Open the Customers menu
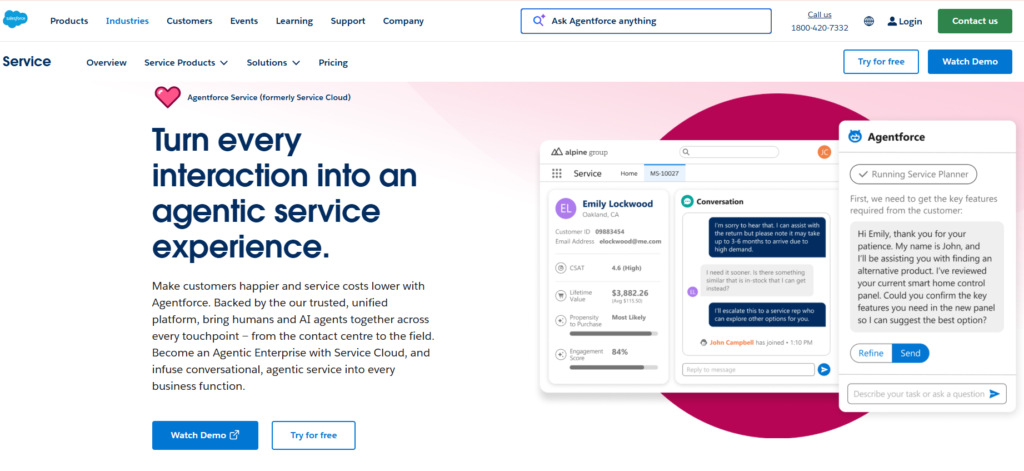Screen dimensions: 1024x471 [x=189, y=21]
